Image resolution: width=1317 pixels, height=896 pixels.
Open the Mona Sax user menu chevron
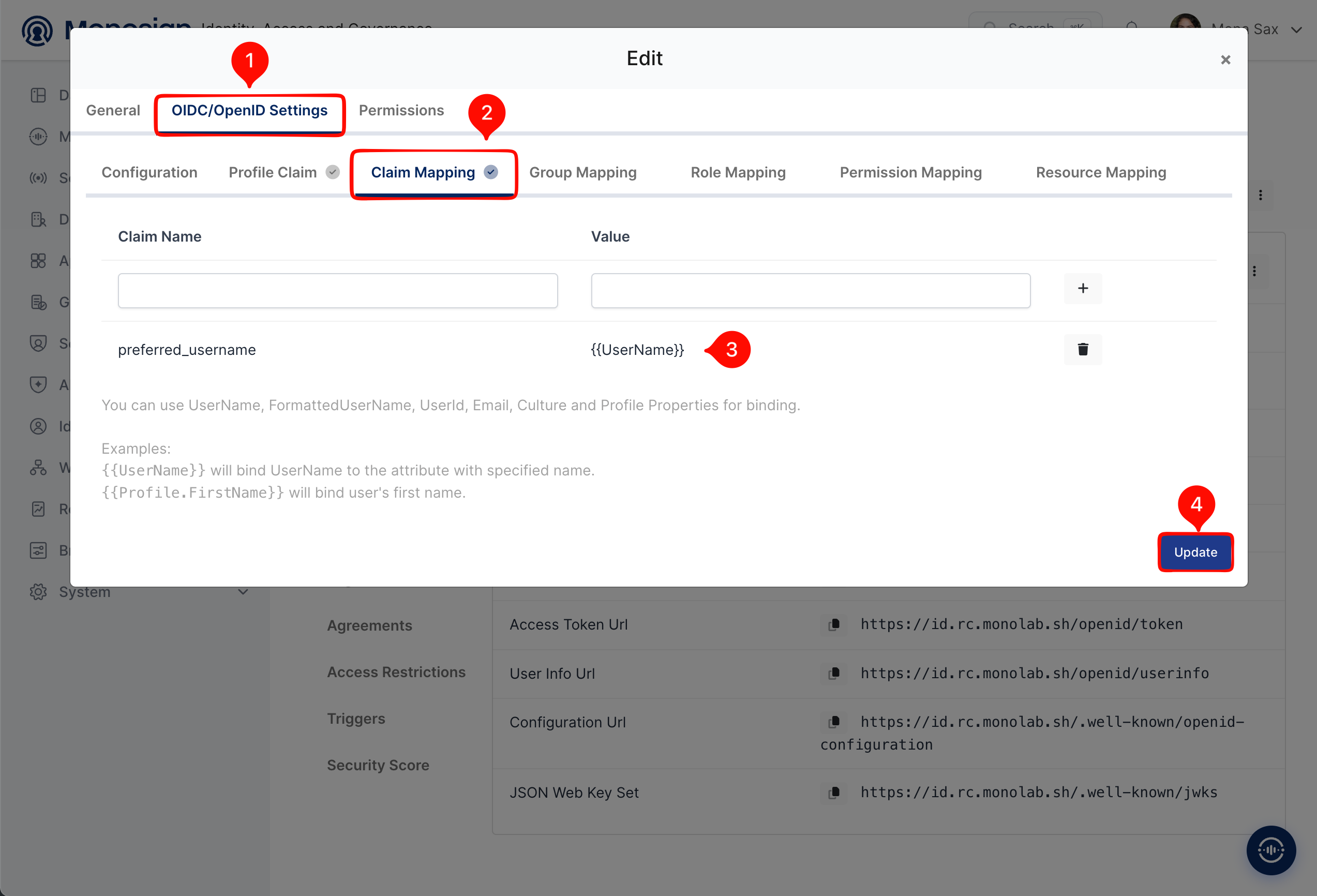(1297, 29)
